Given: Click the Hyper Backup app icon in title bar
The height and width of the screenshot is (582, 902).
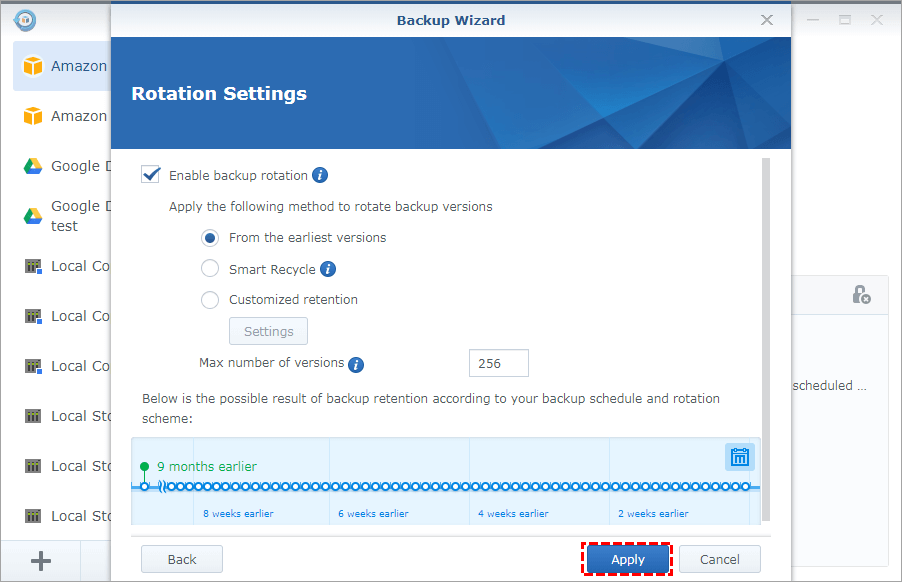Looking at the screenshot, I should (x=25, y=20).
